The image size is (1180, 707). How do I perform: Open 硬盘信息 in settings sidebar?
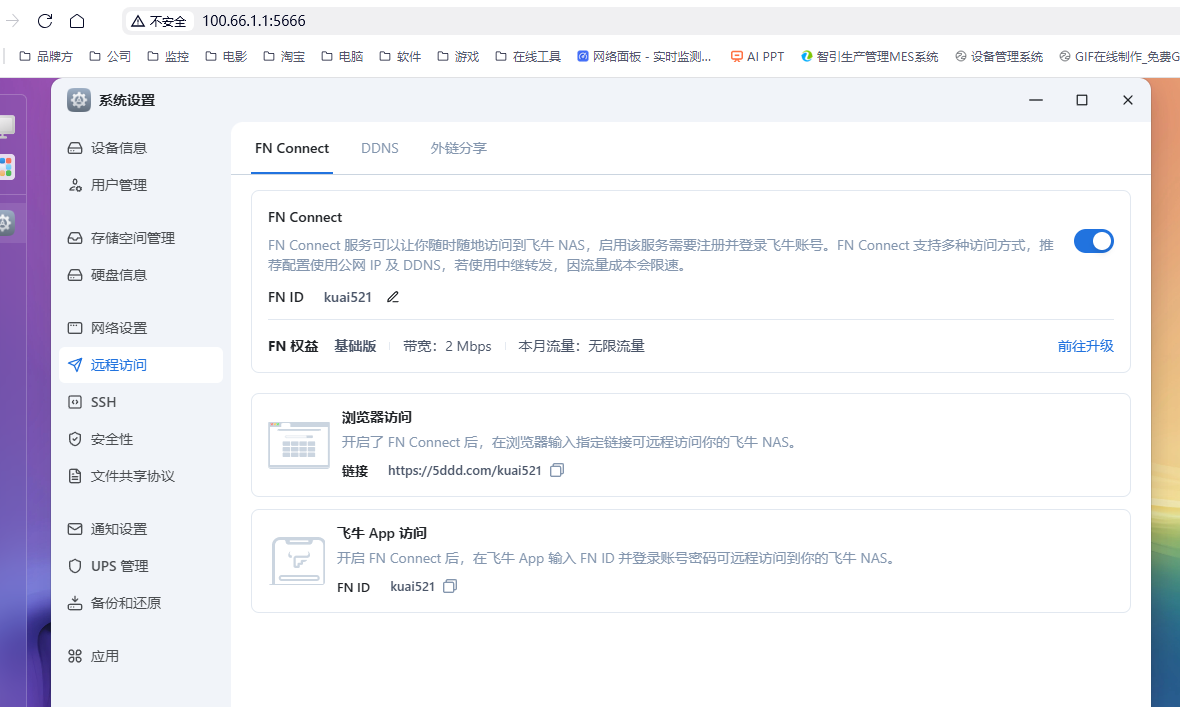pos(141,275)
